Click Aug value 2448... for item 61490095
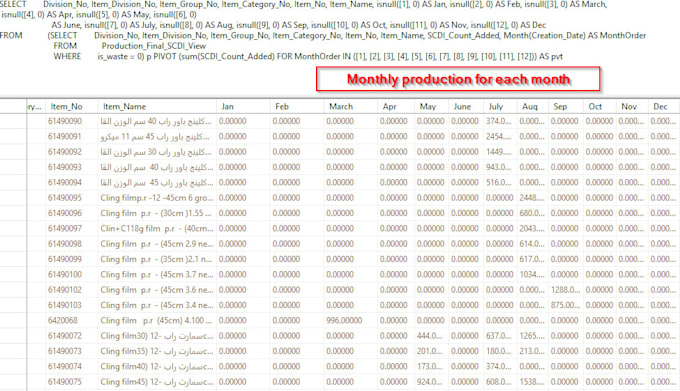 pos(532,198)
